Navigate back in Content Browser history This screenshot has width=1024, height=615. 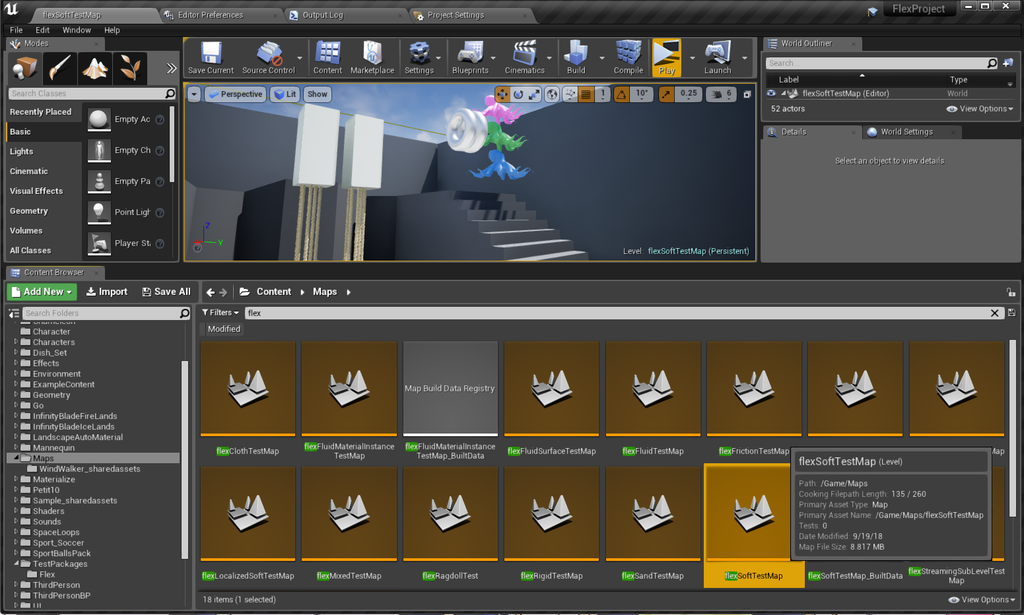pyautogui.click(x=210, y=292)
